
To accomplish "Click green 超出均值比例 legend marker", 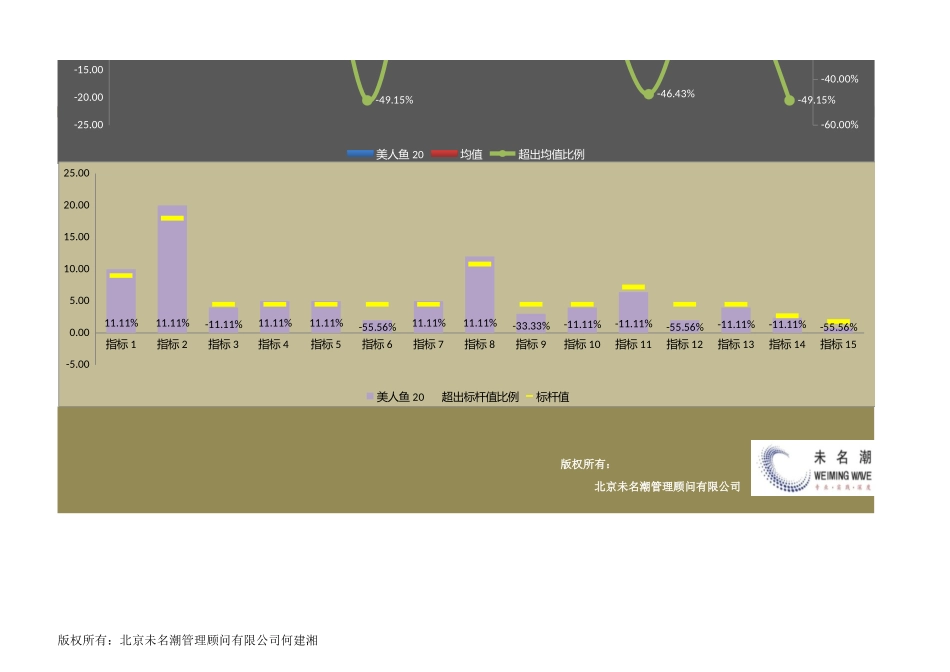I will click(x=502, y=154).
